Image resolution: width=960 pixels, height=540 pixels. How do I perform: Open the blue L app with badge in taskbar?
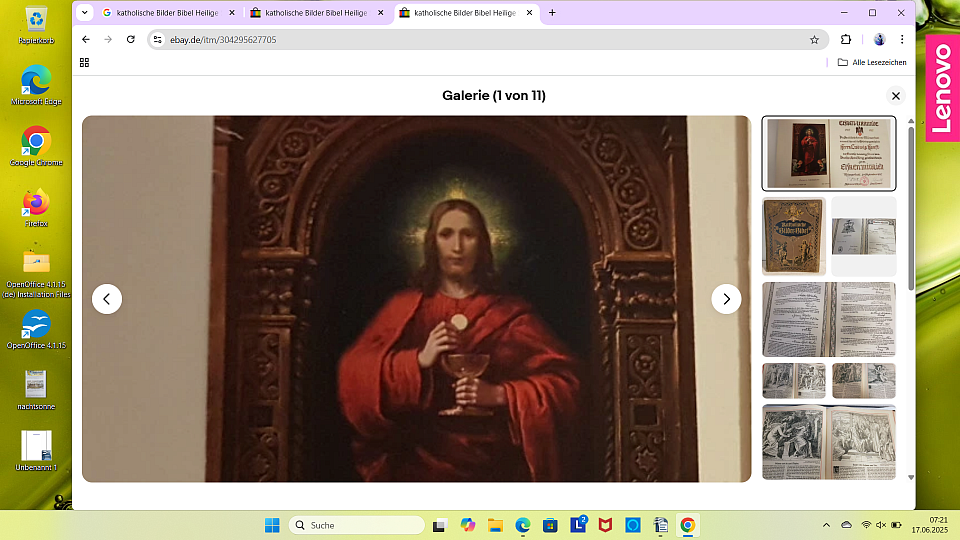(x=578, y=524)
